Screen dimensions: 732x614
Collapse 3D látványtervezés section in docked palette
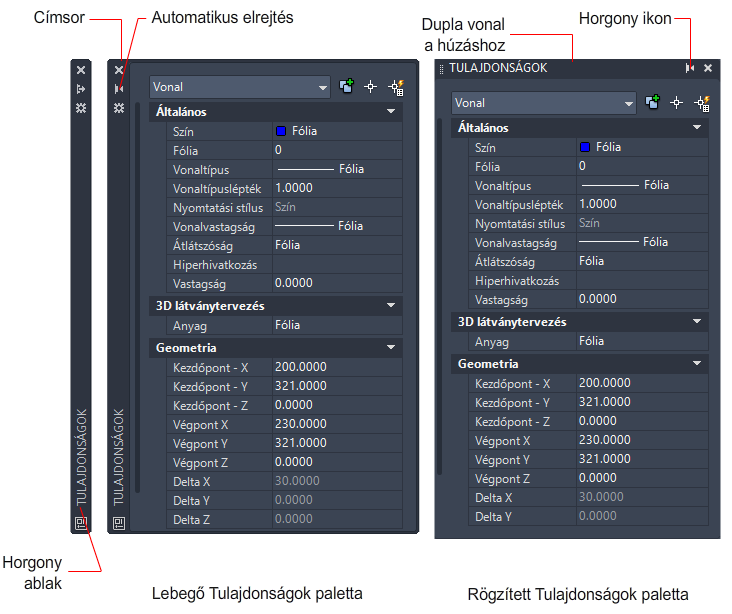pyautogui.click(x=697, y=321)
